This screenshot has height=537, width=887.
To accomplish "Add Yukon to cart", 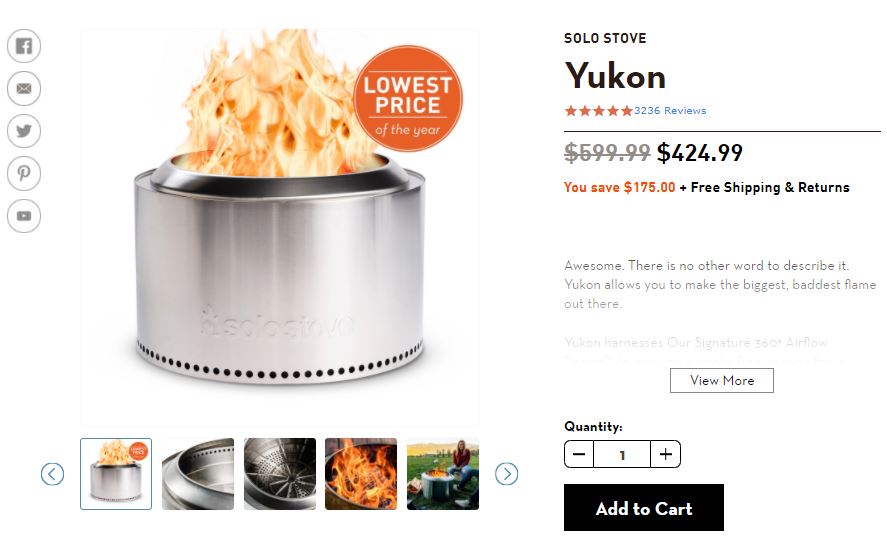I will tap(644, 508).
